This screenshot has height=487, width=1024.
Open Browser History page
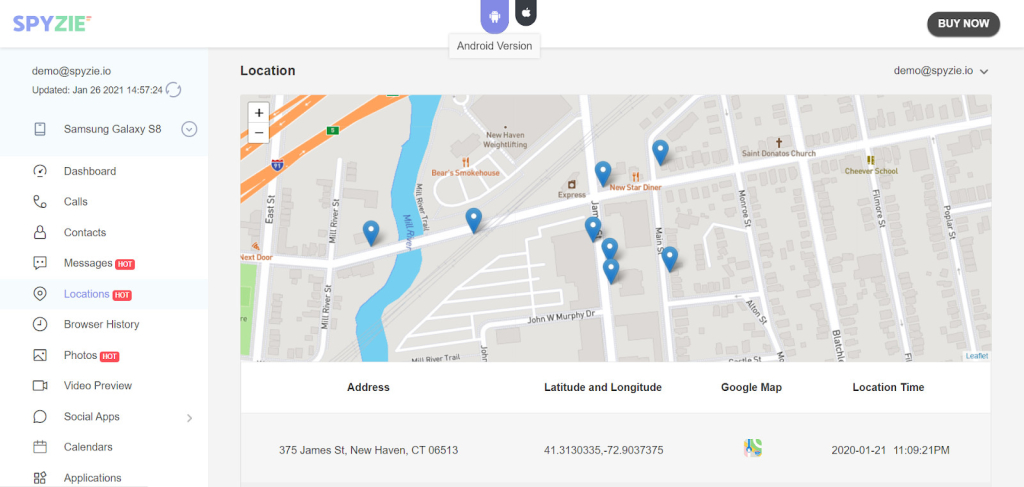[101, 324]
